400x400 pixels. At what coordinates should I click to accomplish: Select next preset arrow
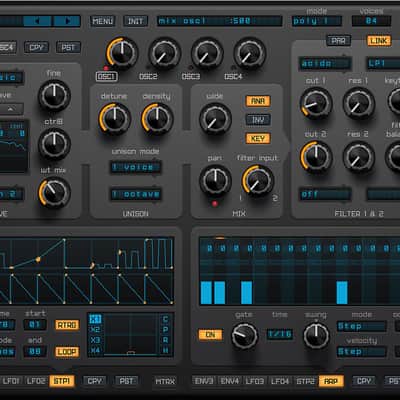click(x=67, y=21)
